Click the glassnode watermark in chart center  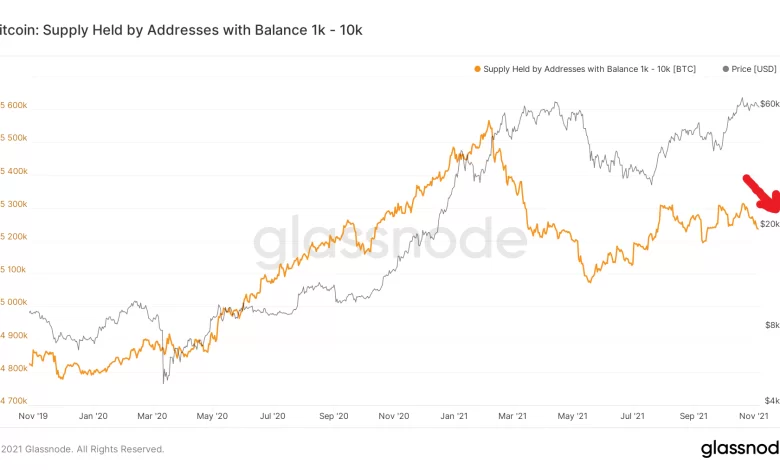(x=389, y=241)
